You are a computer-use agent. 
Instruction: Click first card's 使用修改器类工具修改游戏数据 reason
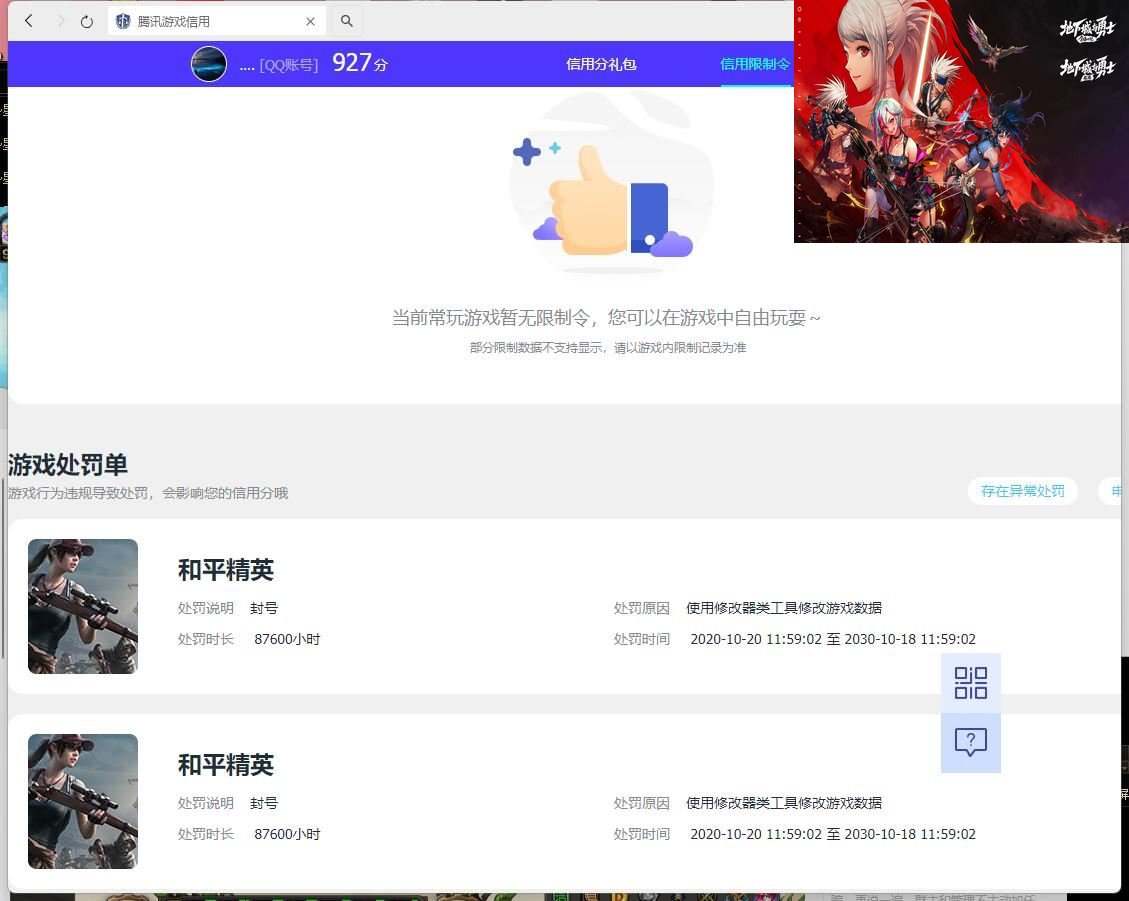(783, 608)
